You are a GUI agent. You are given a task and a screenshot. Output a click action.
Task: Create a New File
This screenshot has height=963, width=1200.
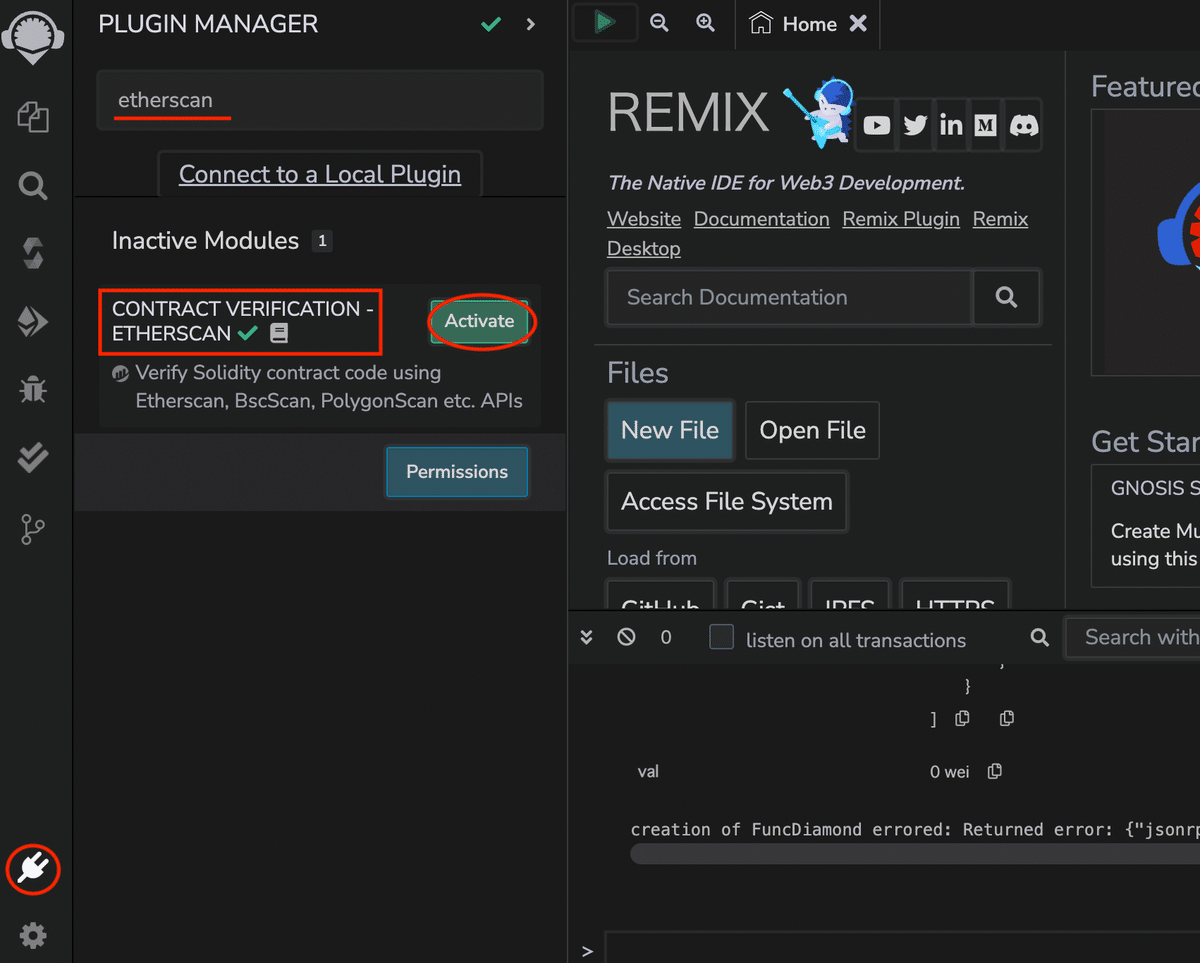pos(669,430)
